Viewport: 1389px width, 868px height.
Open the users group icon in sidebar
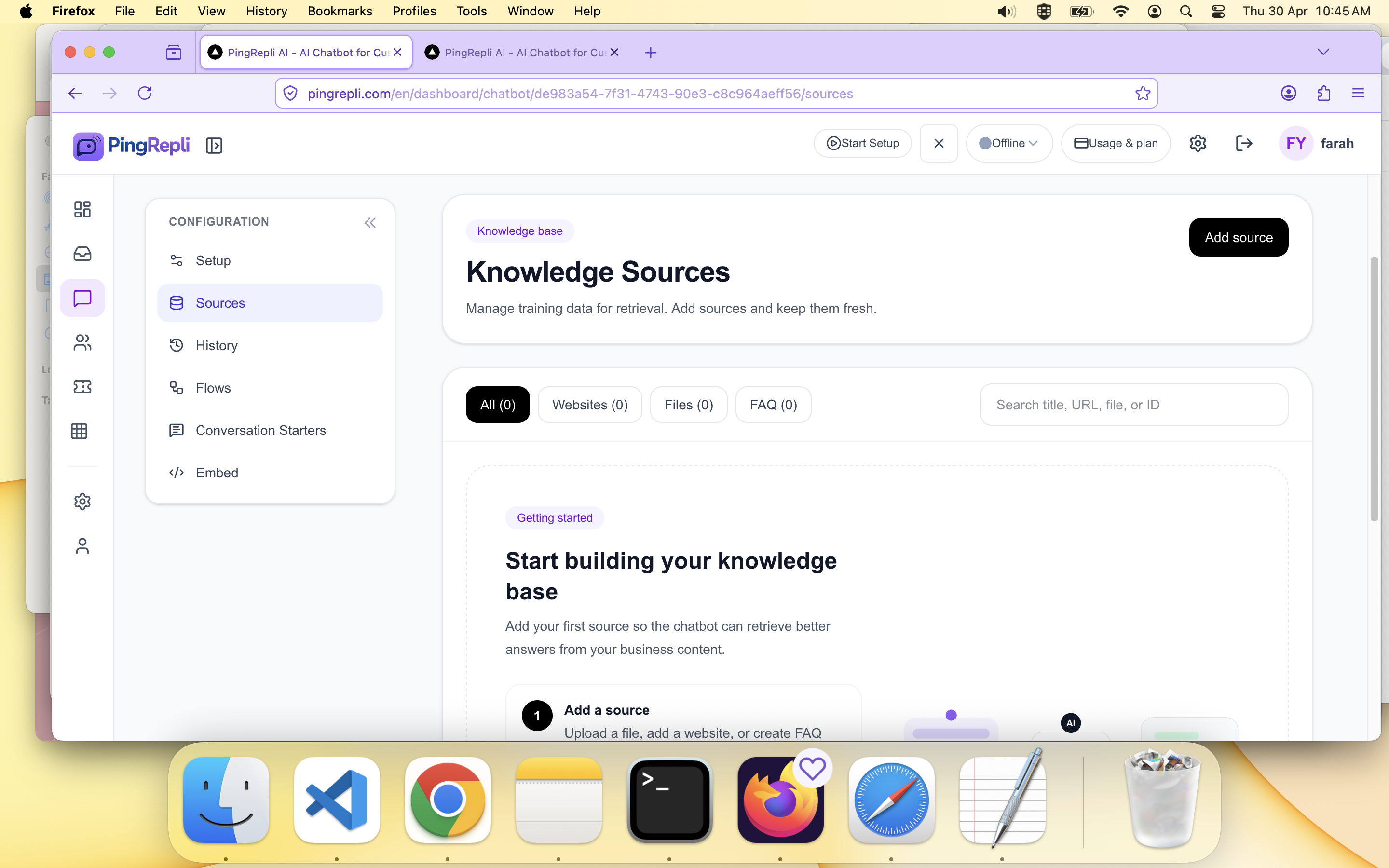(x=82, y=343)
